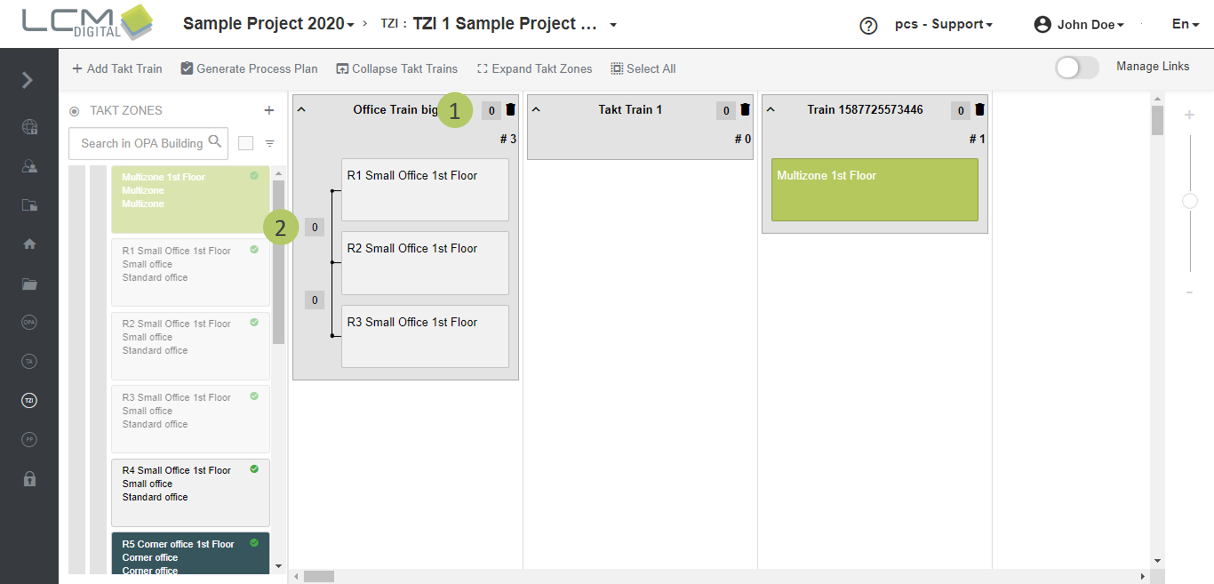Click the zoom slider handle
1214x584 pixels.
click(1190, 201)
